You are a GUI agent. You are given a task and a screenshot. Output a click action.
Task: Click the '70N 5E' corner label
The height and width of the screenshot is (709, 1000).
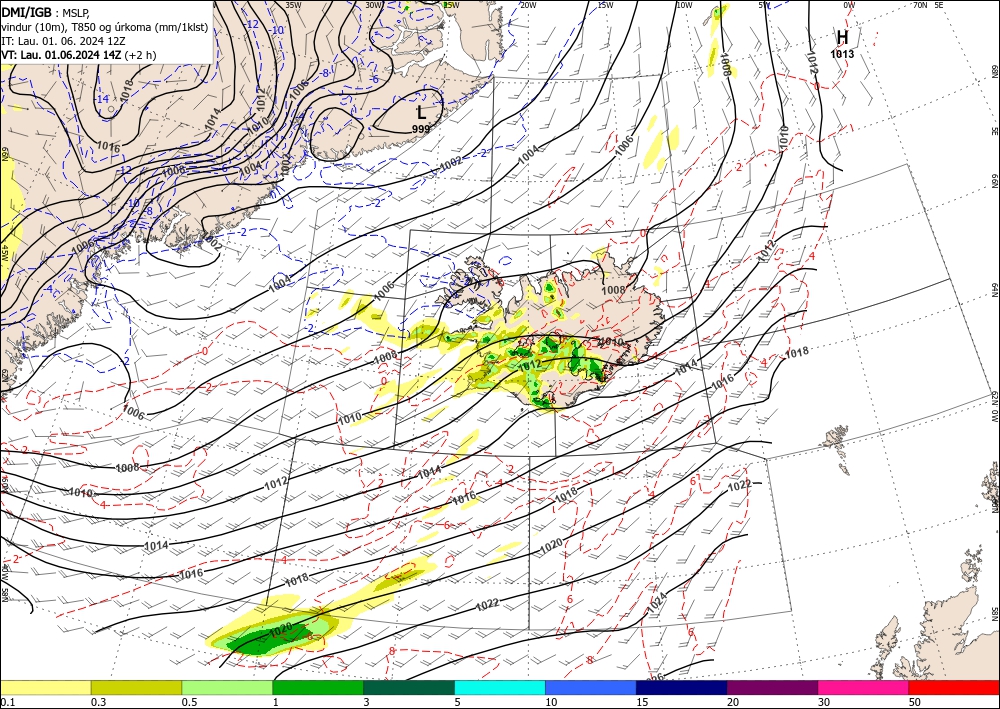(928, 5)
